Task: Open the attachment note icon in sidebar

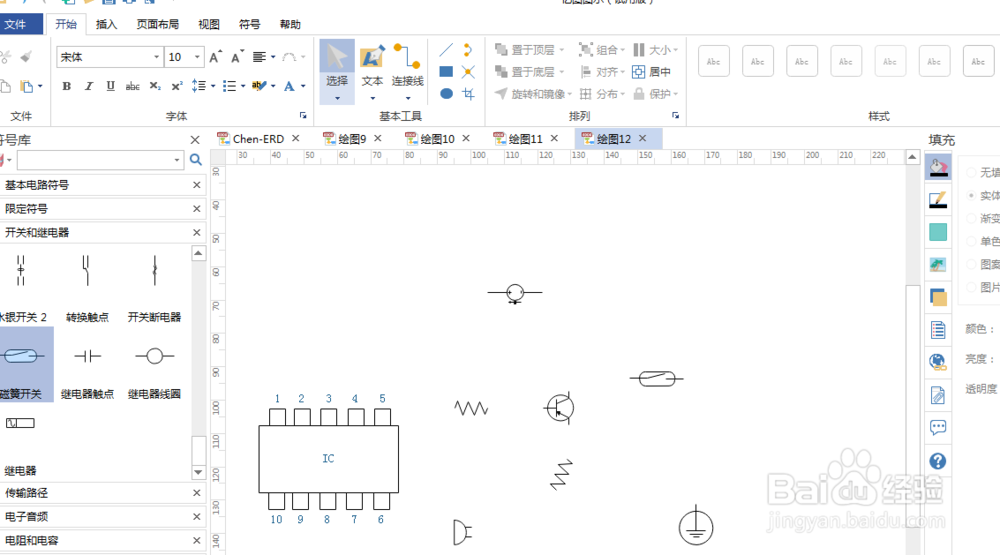Action: 938,396
